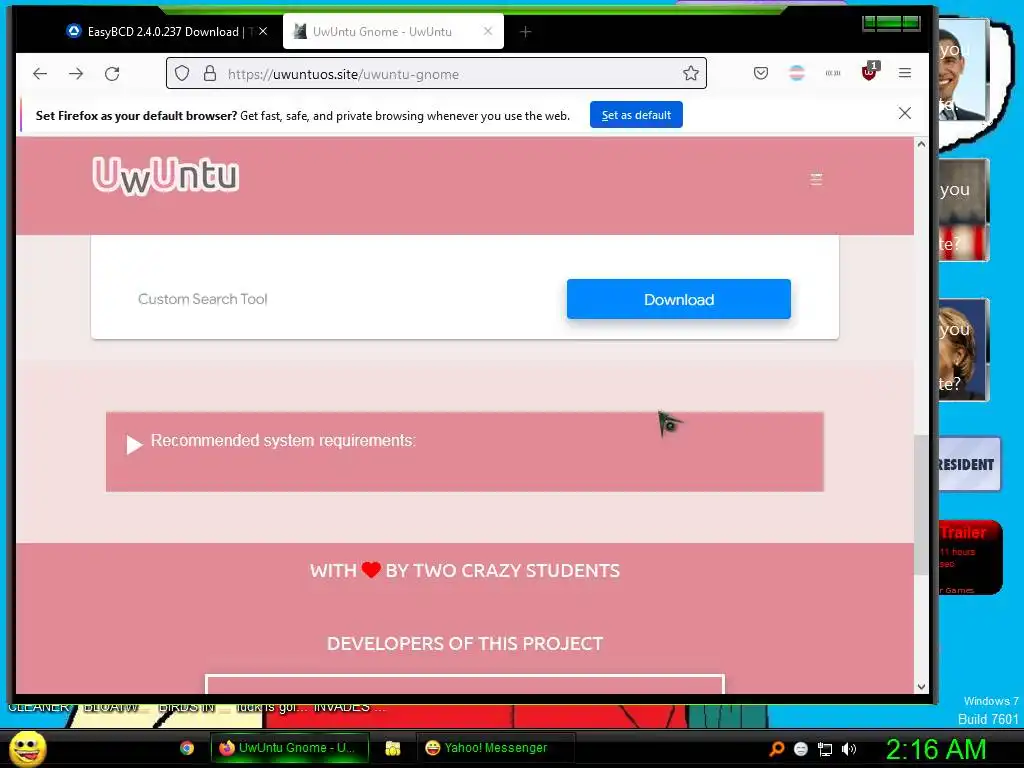Open the uBlock Origin extension icon
Image resolution: width=1024 pixels, height=768 pixels.
(x=869, y=72)
